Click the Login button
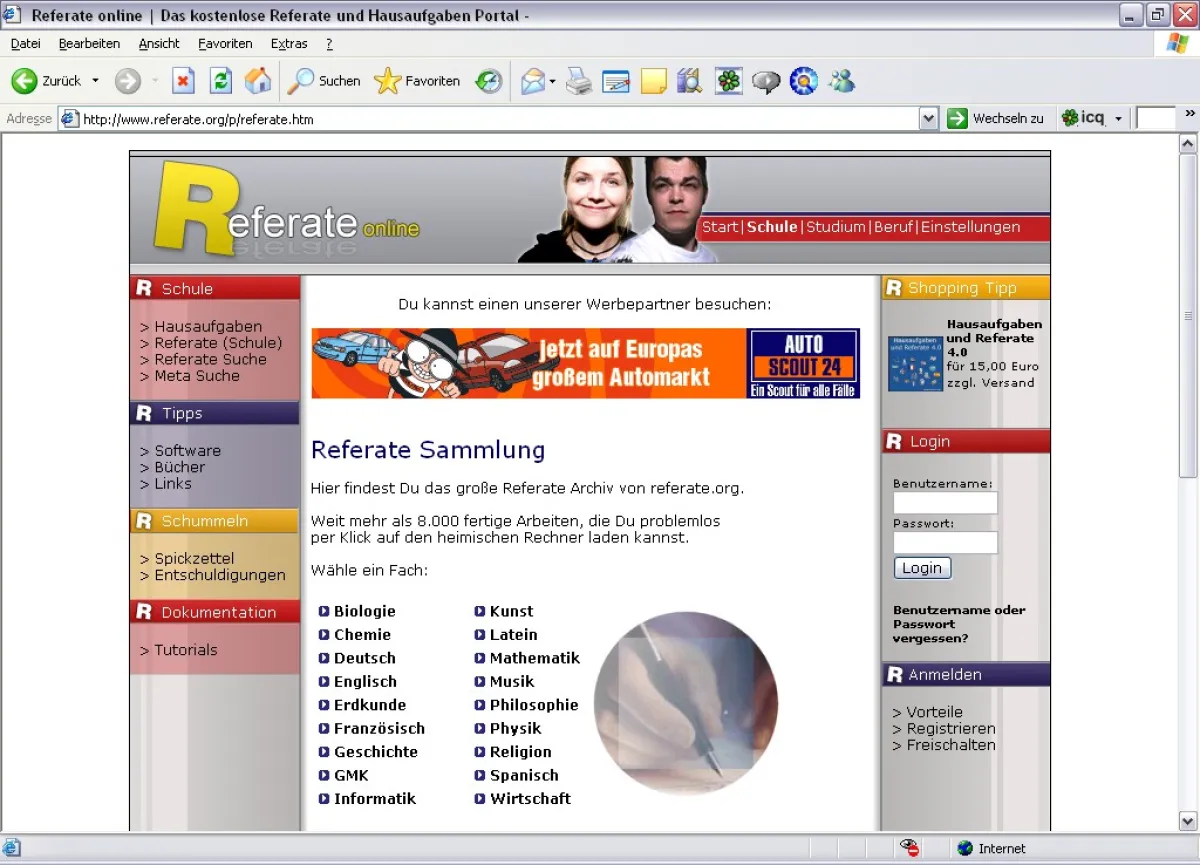The height and width of the screenshot is (865, 1200). pos(921,567)
